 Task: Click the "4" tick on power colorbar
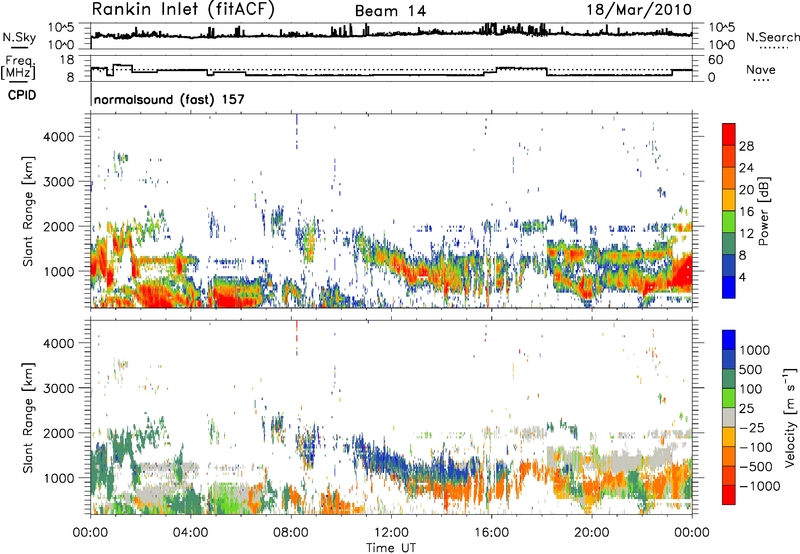742,277
